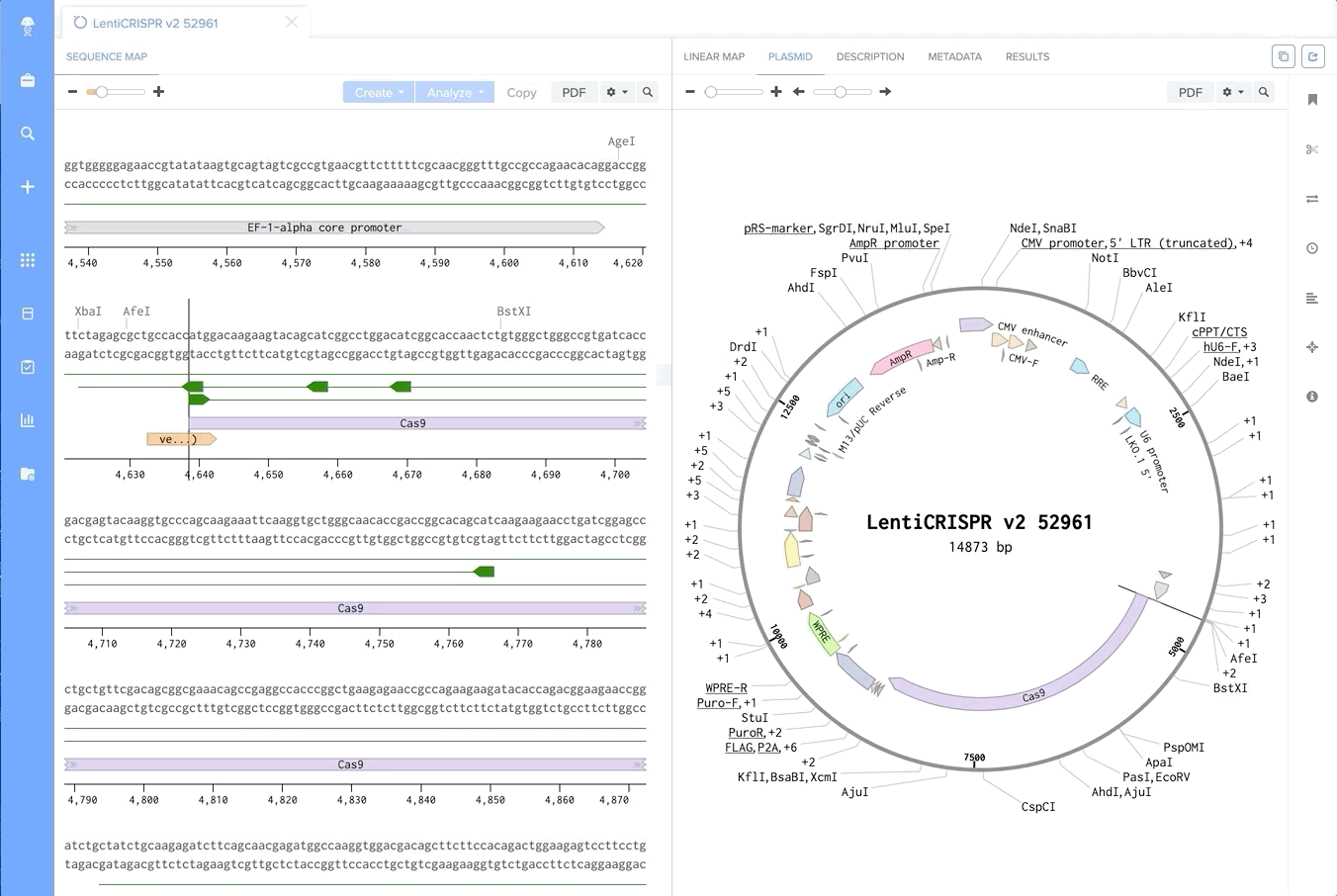This screenshot has height=896, width=1337.
Task: Select the ori feature on plasmid map
Action: [844, 398]
